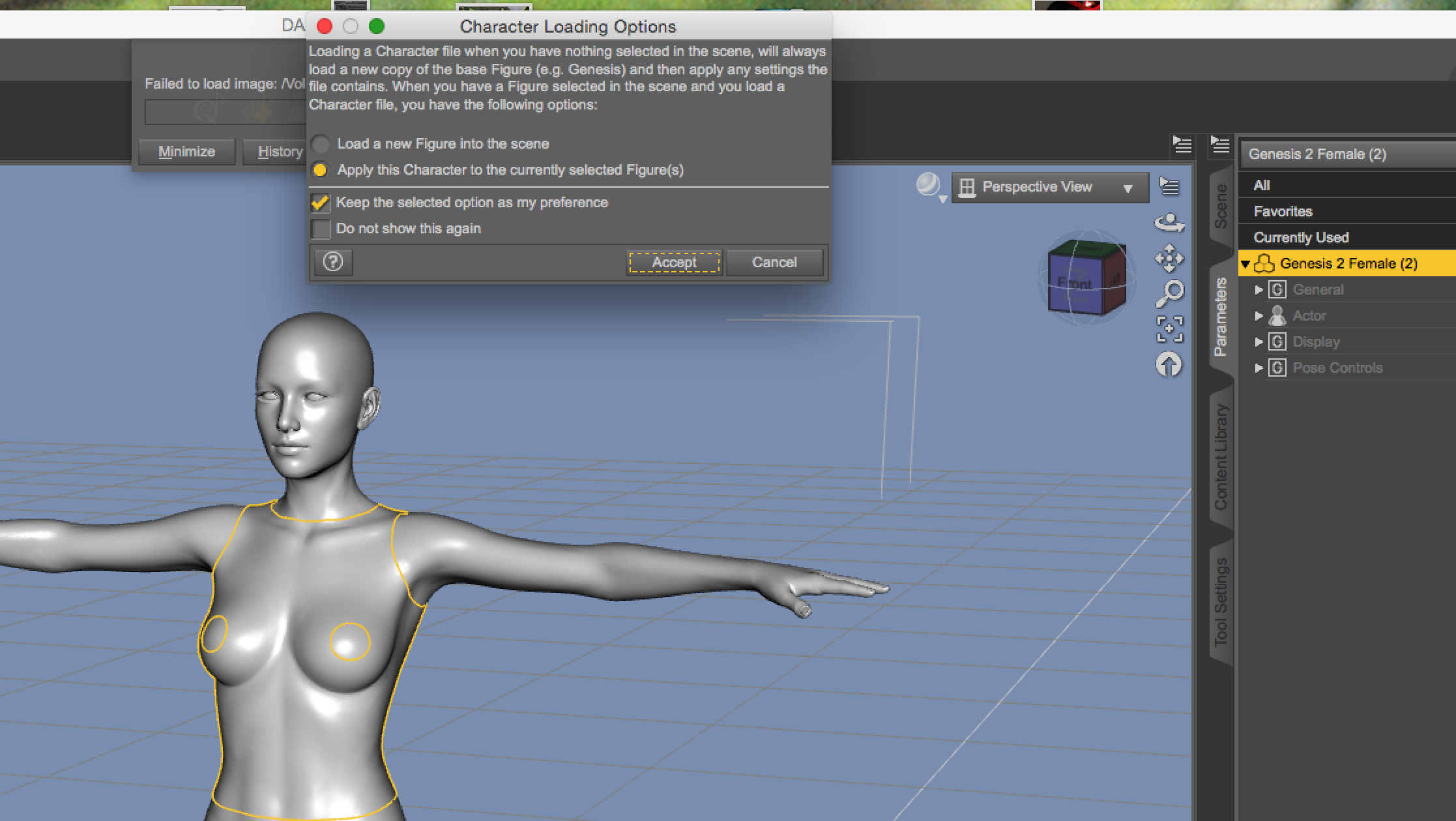This screenshot has width=1456, height=821.
Task: Click the pan camera arrows icon
Action: [x=1169, y=258]
